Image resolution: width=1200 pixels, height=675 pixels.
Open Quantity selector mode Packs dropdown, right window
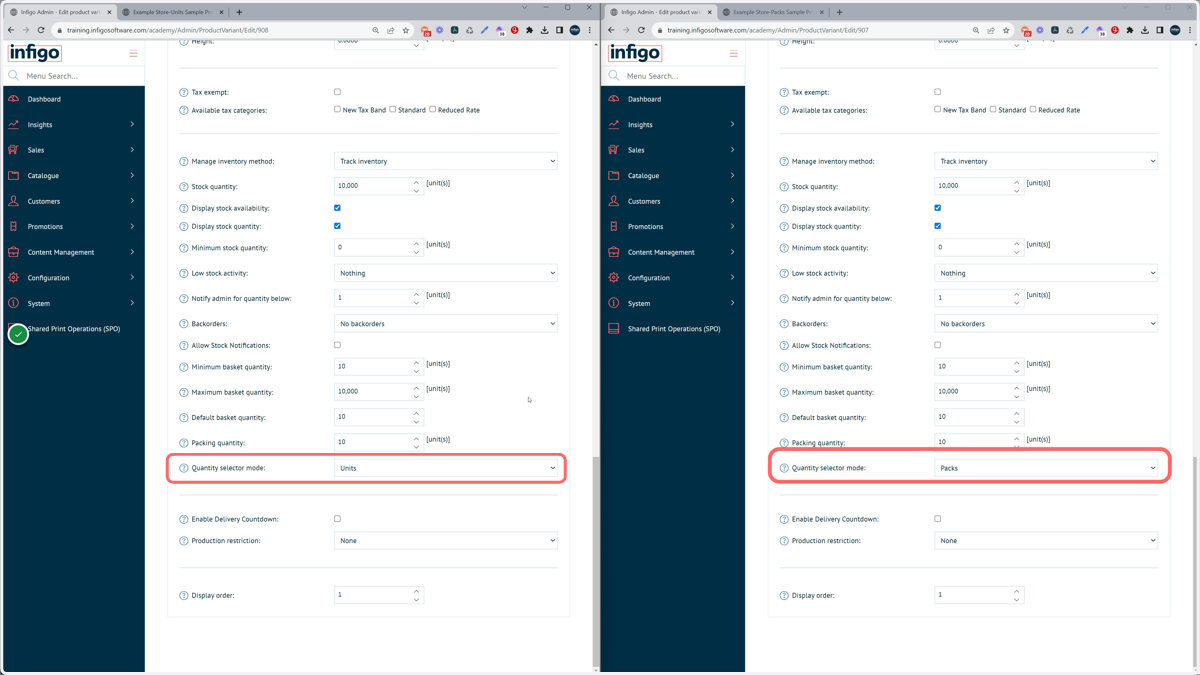point(1046,468)
